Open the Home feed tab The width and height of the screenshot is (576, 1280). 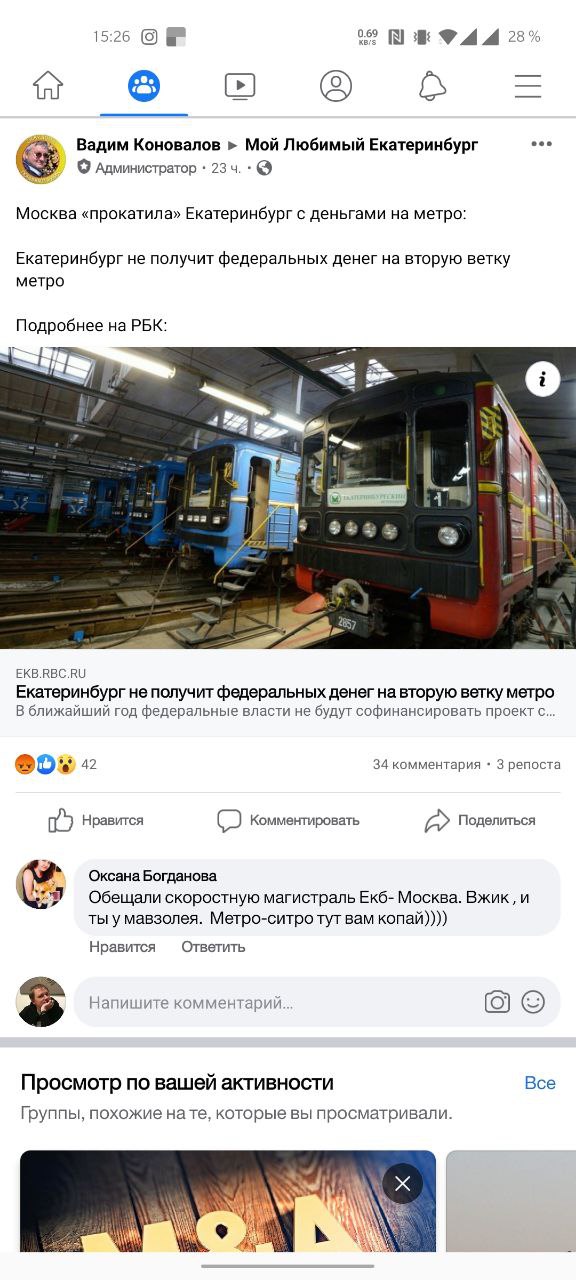tap(48, 86)
